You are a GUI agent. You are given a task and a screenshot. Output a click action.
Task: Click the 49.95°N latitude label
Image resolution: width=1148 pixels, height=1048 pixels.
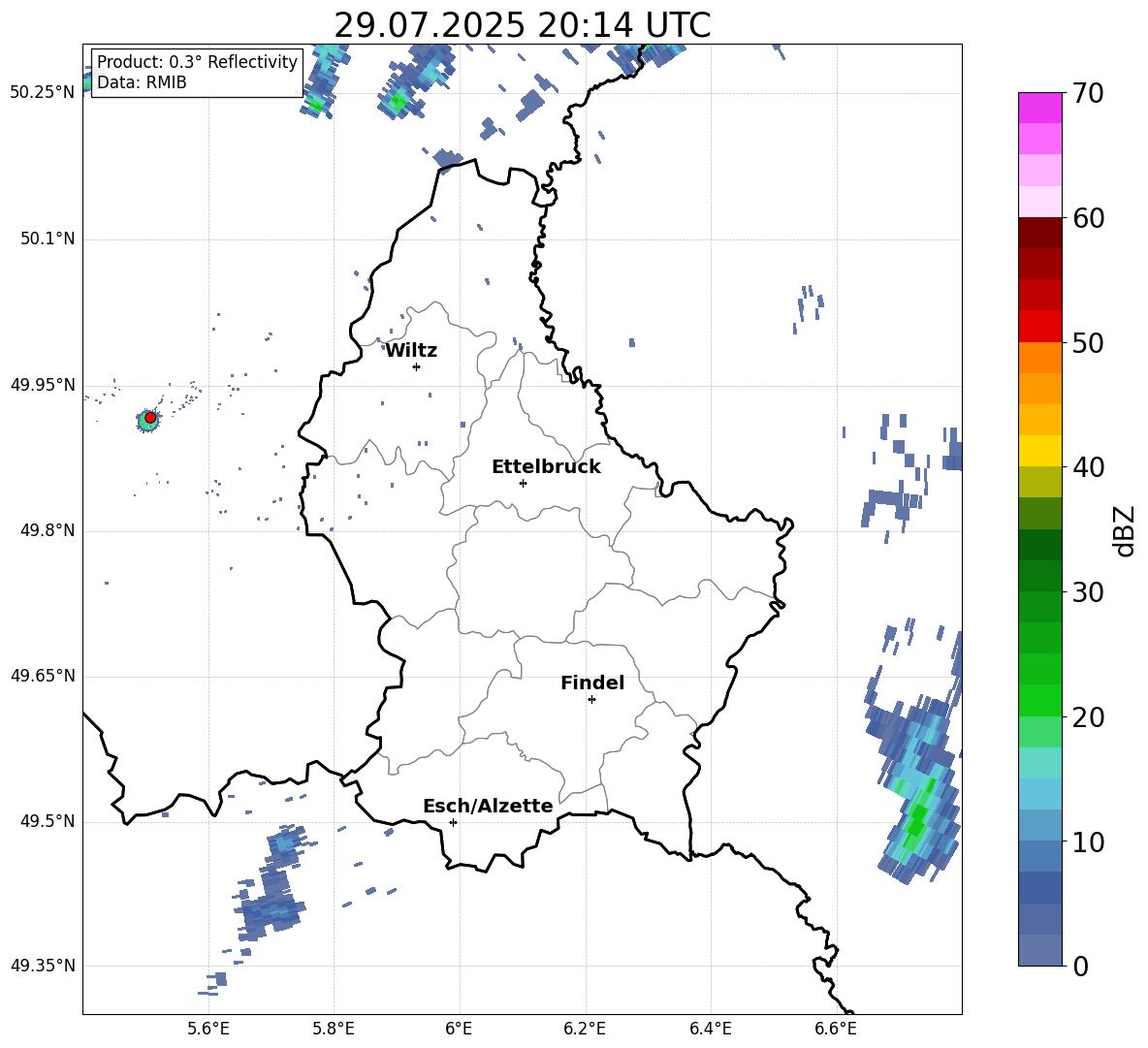[43, 385]
